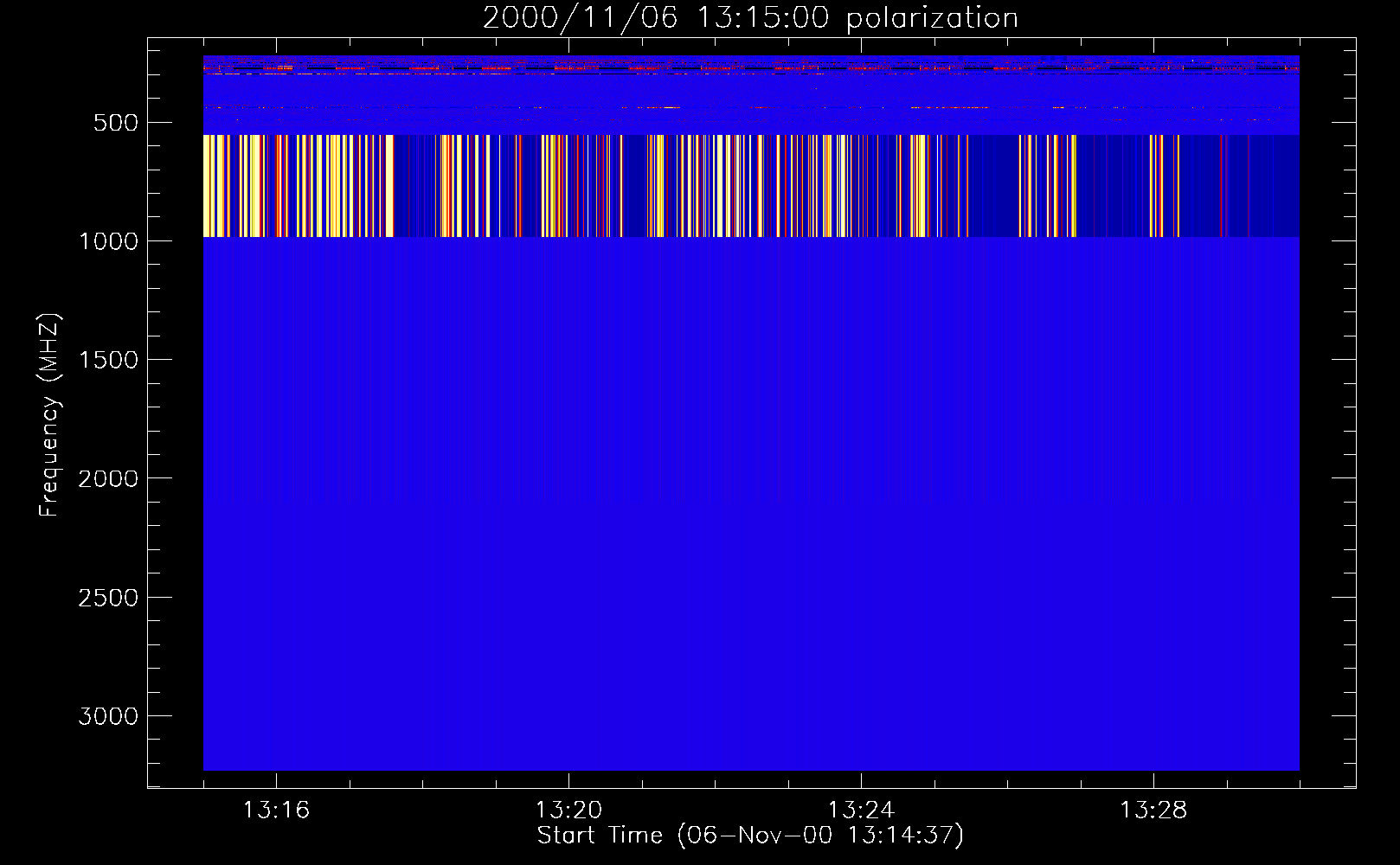This screenshot has height=865, width=1400.
Task: Click the 500 frequency tick label
Action: pyautogui.click(x=116, y=123)
